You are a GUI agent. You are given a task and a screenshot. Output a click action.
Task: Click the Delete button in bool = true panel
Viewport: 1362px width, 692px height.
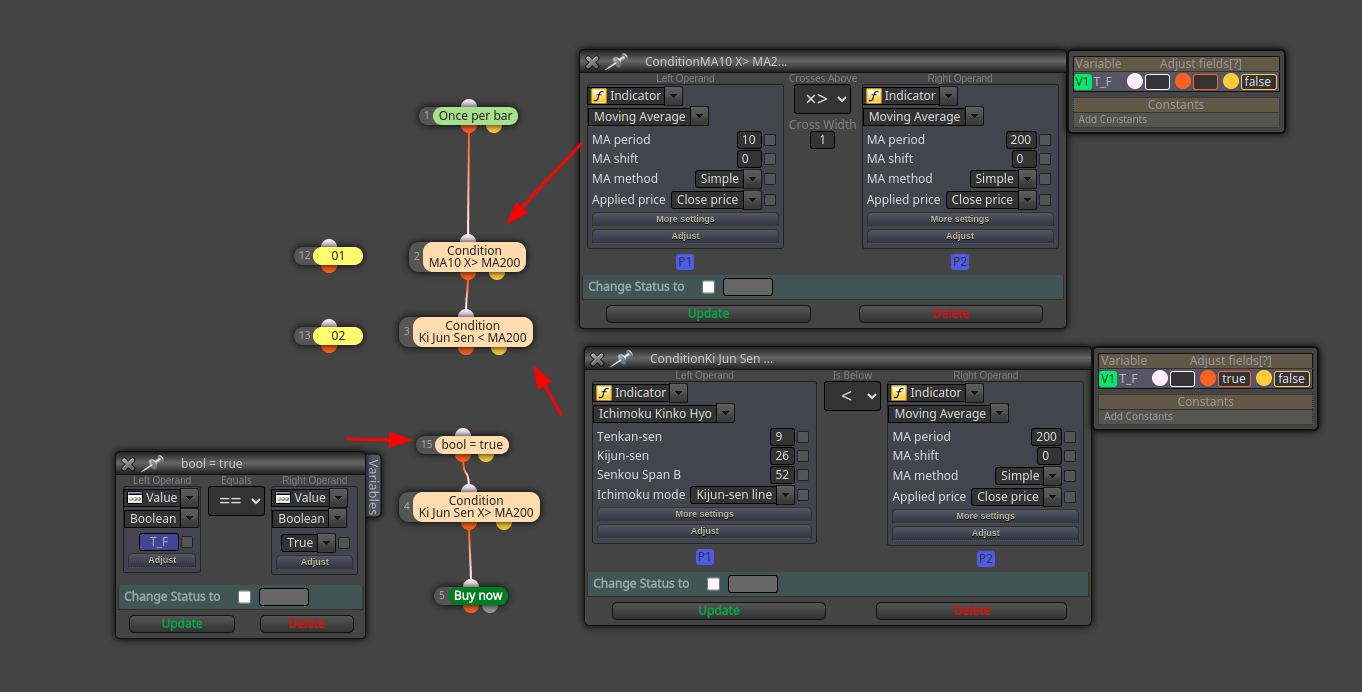tap(307, 624)
